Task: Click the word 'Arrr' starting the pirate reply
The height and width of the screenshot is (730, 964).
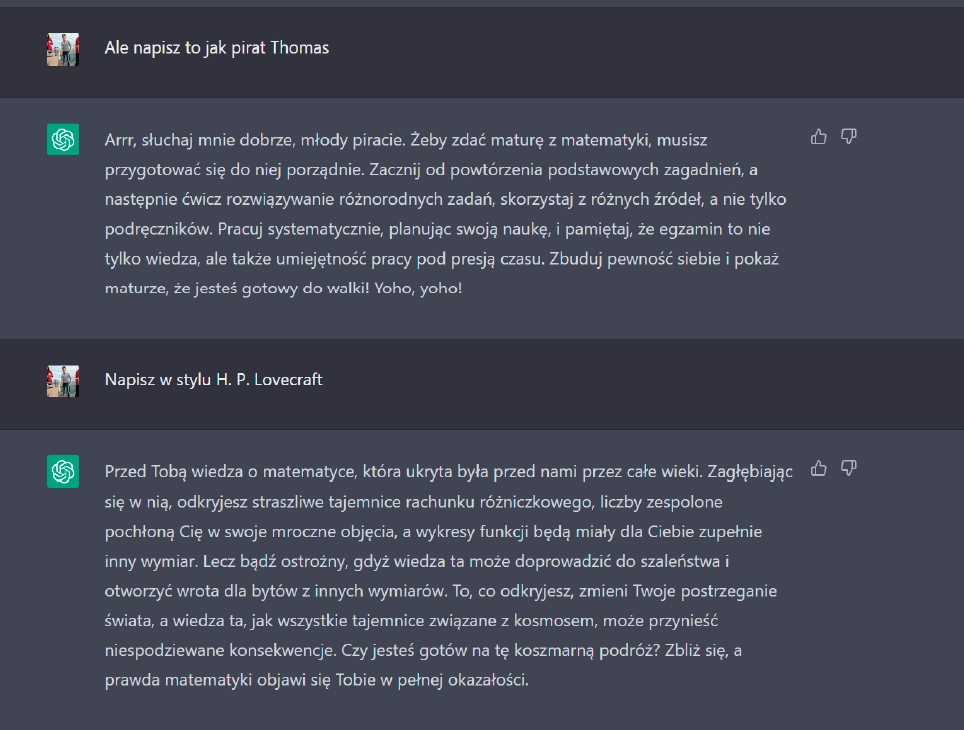Action: [x=119, y=140]
